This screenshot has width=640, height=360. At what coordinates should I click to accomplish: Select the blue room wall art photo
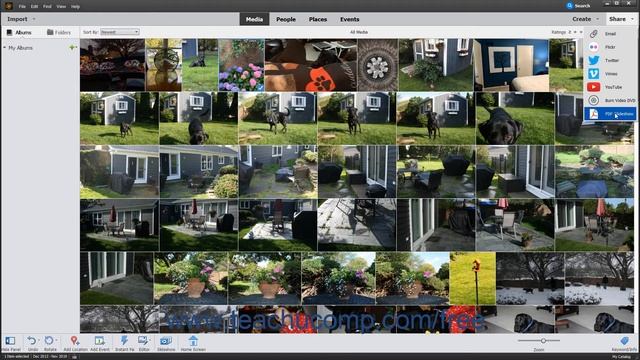[511, 65]
